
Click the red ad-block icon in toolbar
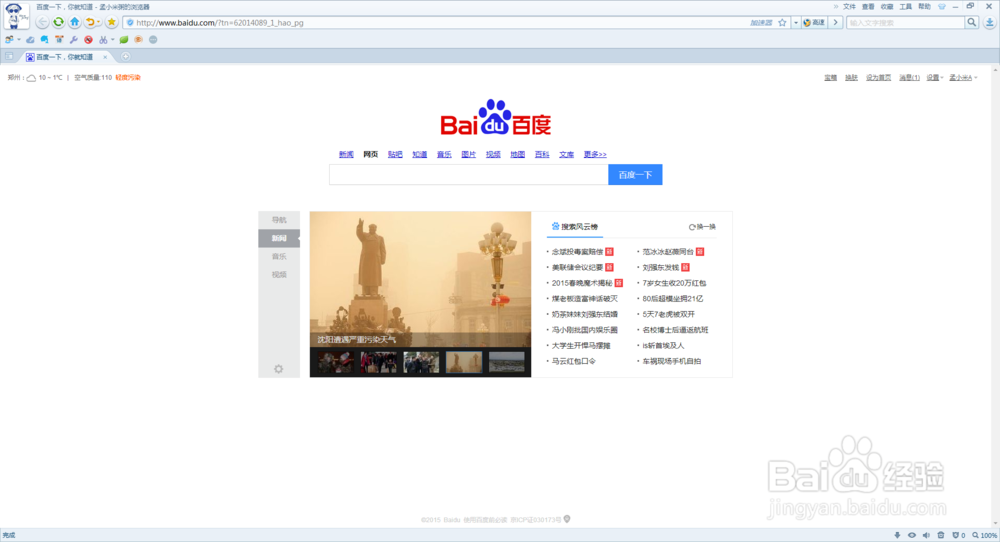coord(88,40)
